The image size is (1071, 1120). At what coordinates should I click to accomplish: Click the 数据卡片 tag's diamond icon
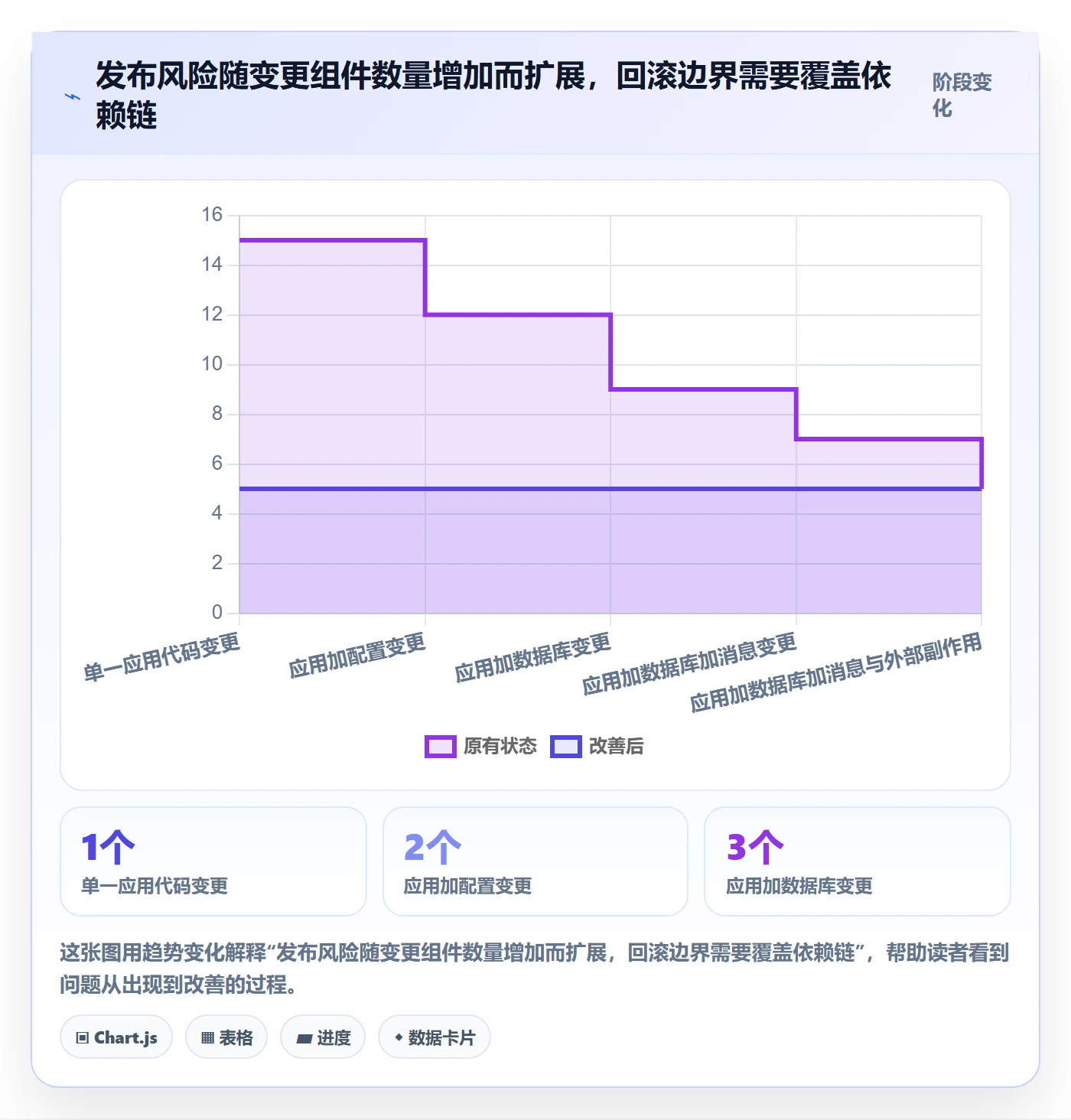coord(399,1037)
